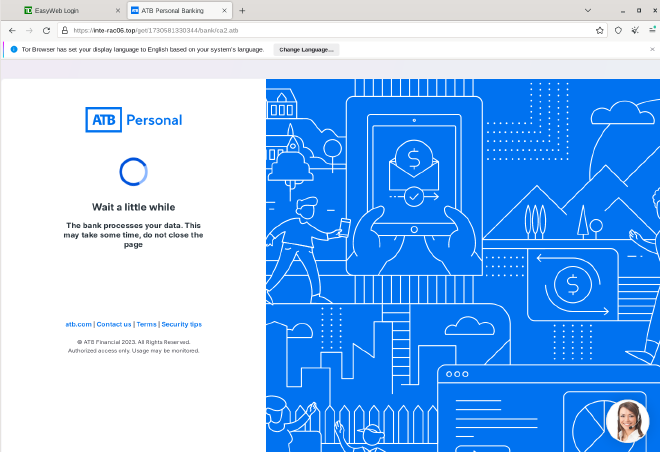
Task: Bookmark this page with the star icon
Action: point(599,30)
